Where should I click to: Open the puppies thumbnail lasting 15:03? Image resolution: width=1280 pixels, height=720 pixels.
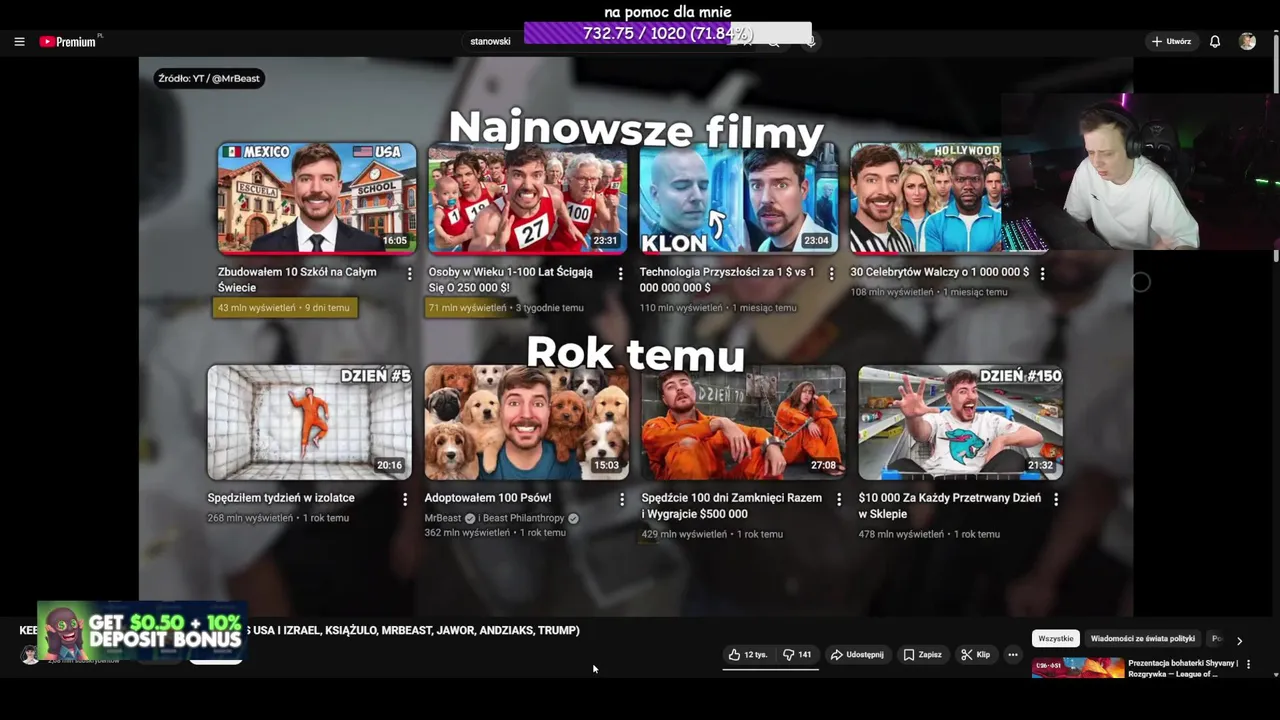tap(527, 422)
